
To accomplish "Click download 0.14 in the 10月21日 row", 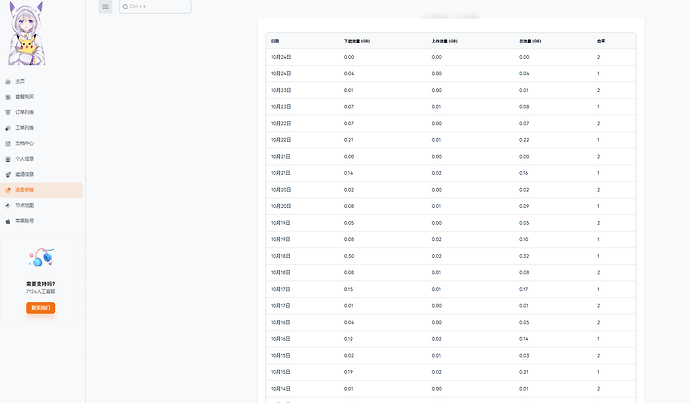I will click(x=349, y=173).
